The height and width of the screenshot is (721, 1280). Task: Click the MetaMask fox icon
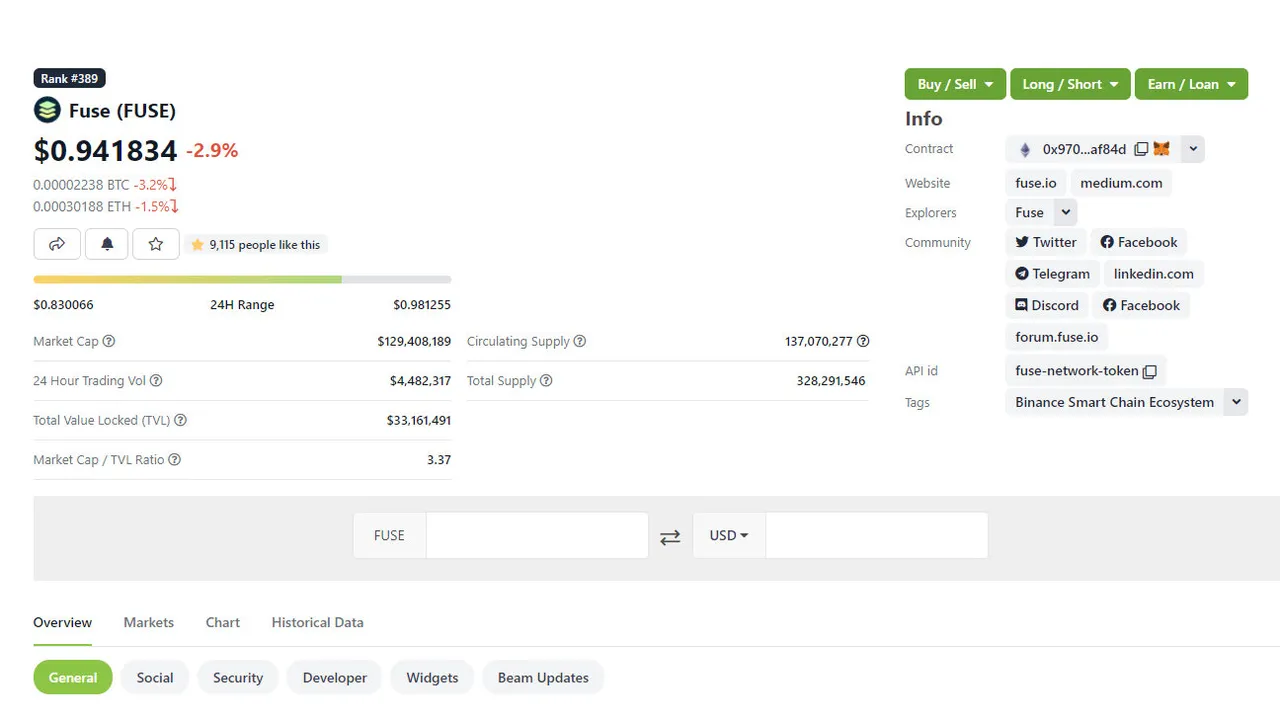click(1161, 149)
